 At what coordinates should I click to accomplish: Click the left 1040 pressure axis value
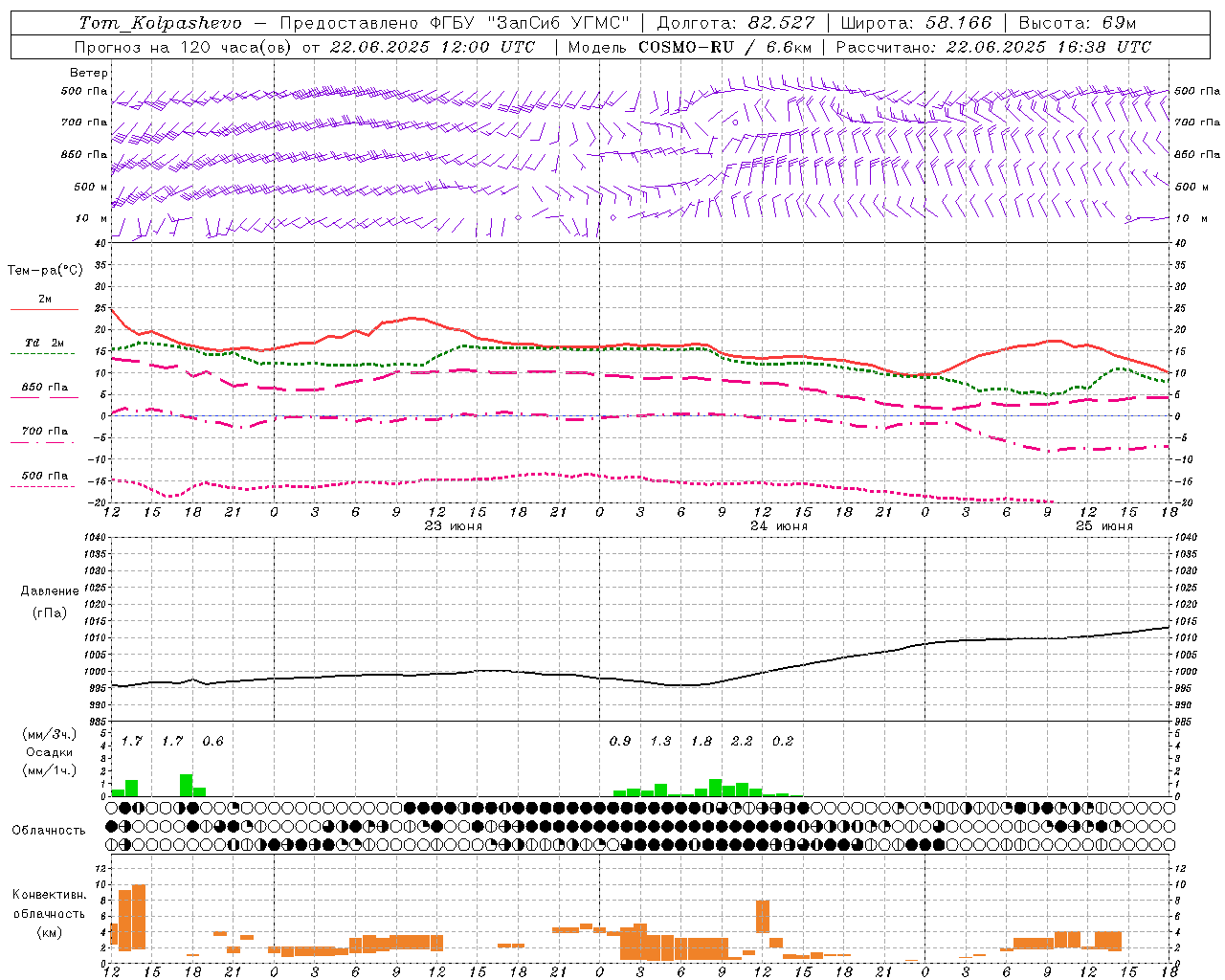pyautogui.click(x=95, y=538)
